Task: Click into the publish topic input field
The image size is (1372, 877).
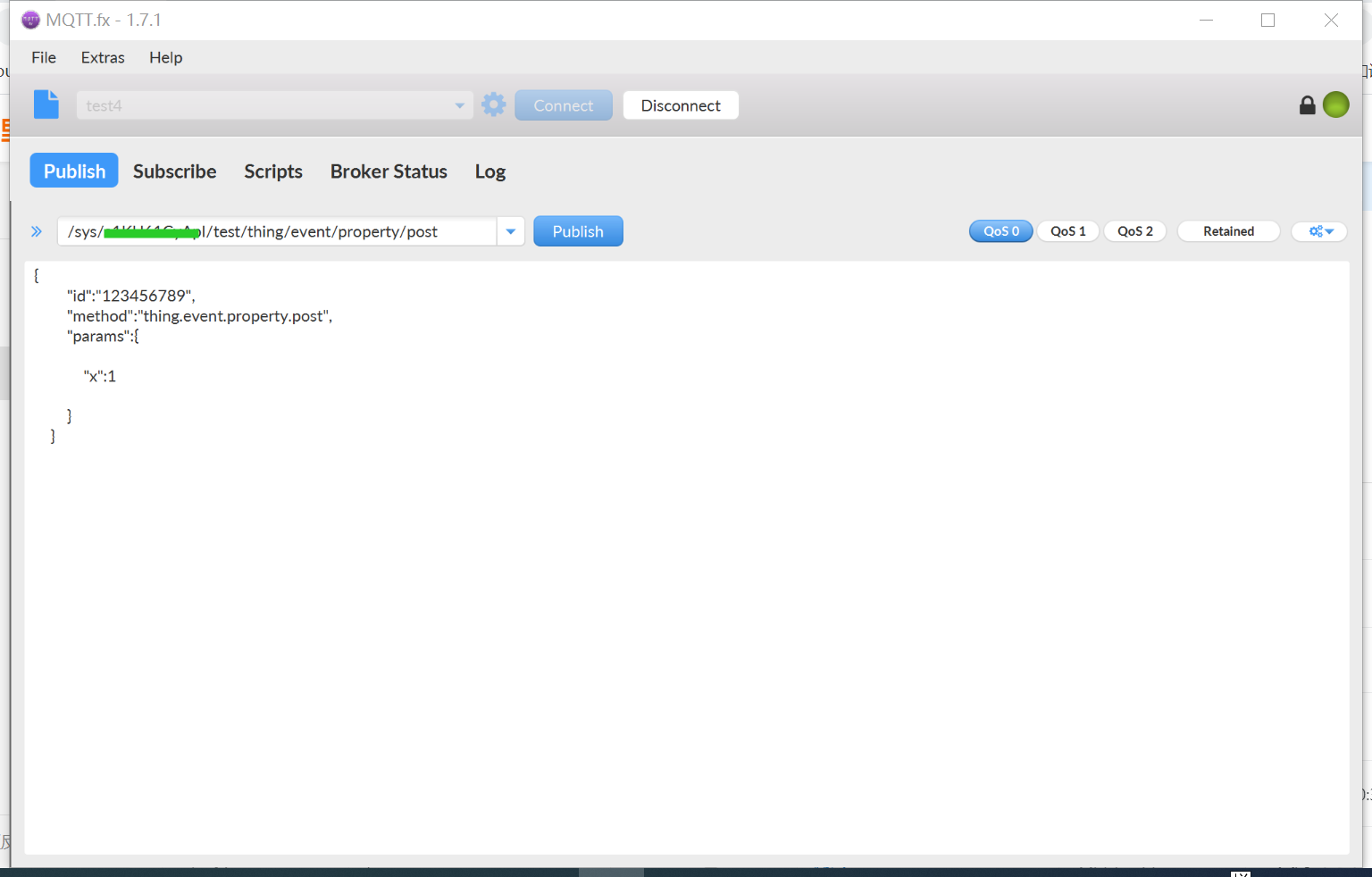Action: click(x=278, y=231)
